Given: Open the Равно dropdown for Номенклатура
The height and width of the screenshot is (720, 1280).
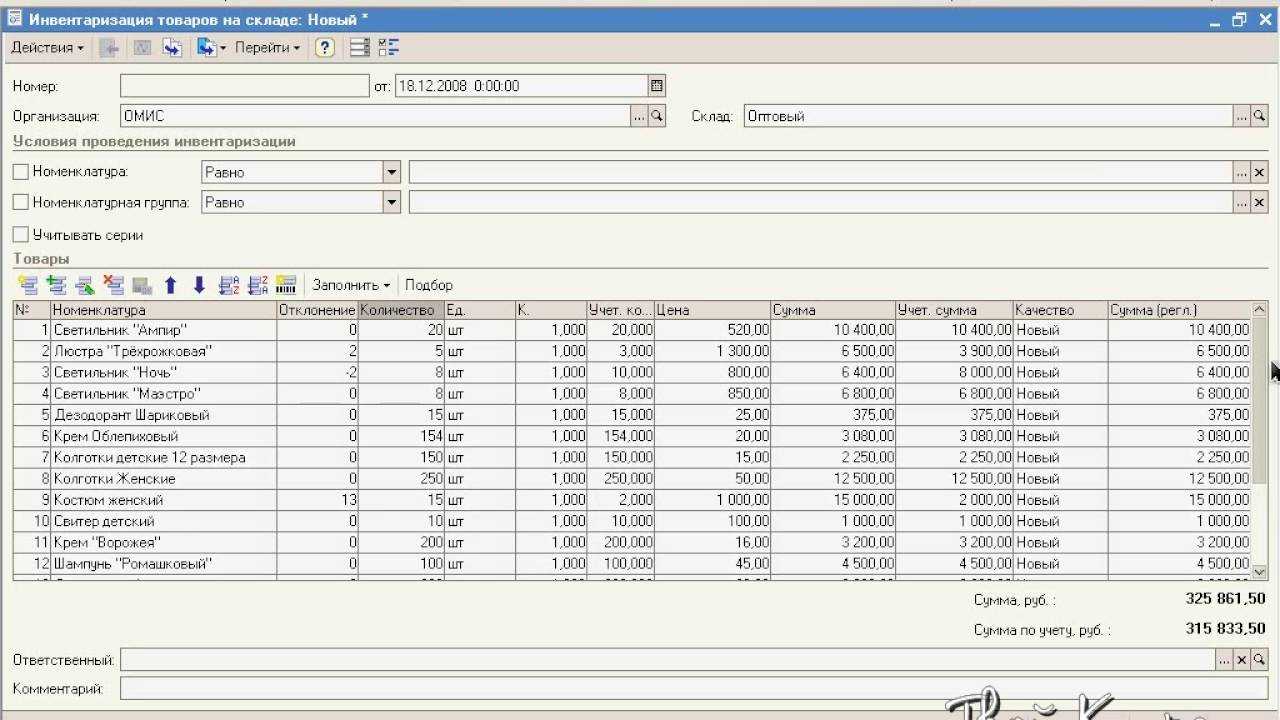Looking at the screenshot, I should click(x=392, y=172).
